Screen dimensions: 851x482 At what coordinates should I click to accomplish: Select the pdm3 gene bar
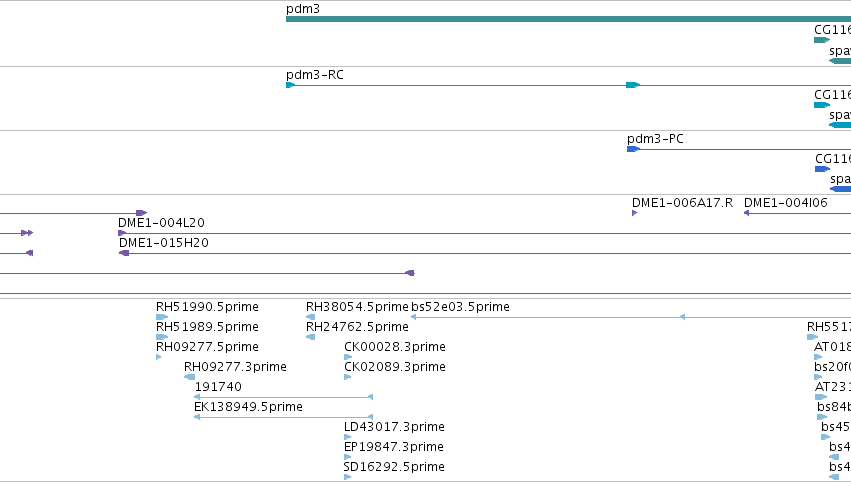coord(568,19)
